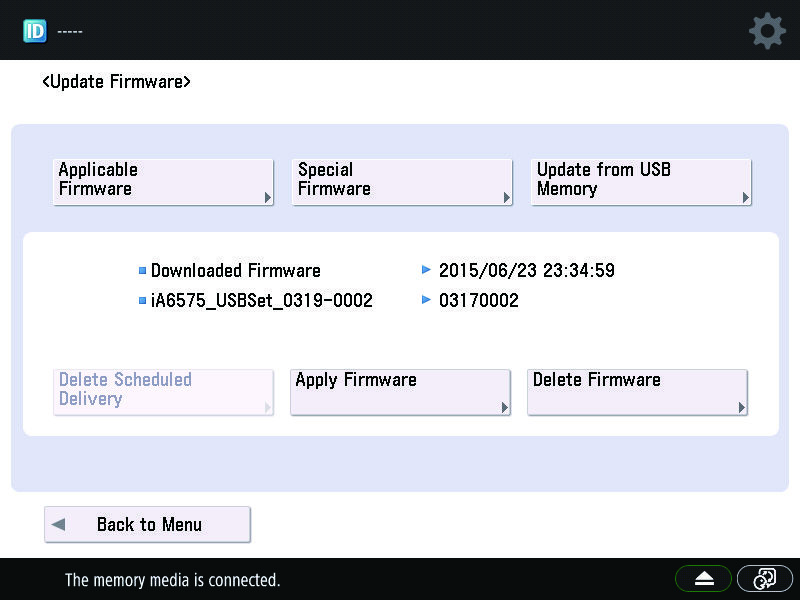Eject the memory media icon
800x600 pixels.
pyautogui.click(x=704, y=579)
